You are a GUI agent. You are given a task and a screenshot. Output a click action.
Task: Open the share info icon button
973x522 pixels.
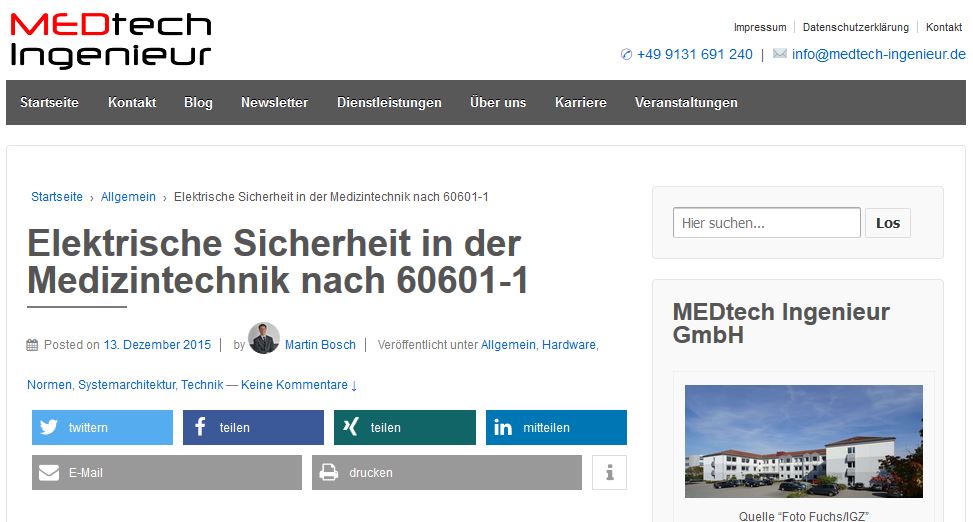(609, 472)
